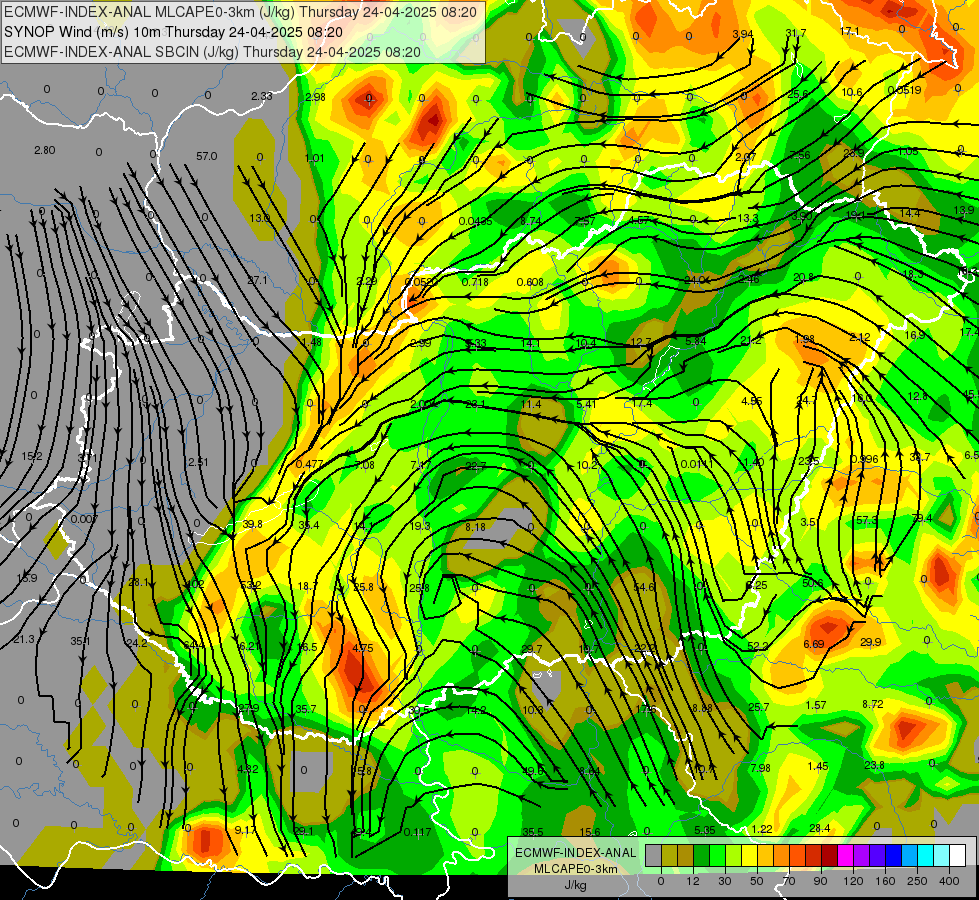Click the pure yellow legend swatch
The image size is (979, 900).
749,856
